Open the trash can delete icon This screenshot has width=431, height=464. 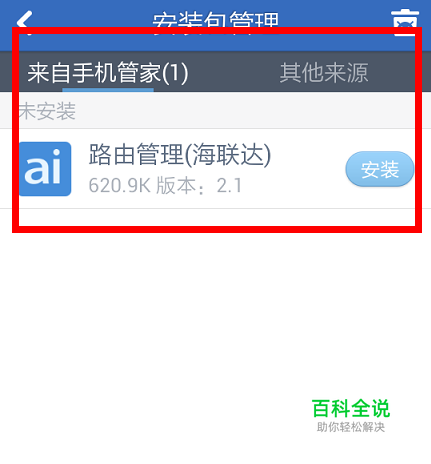pos(405,22)
